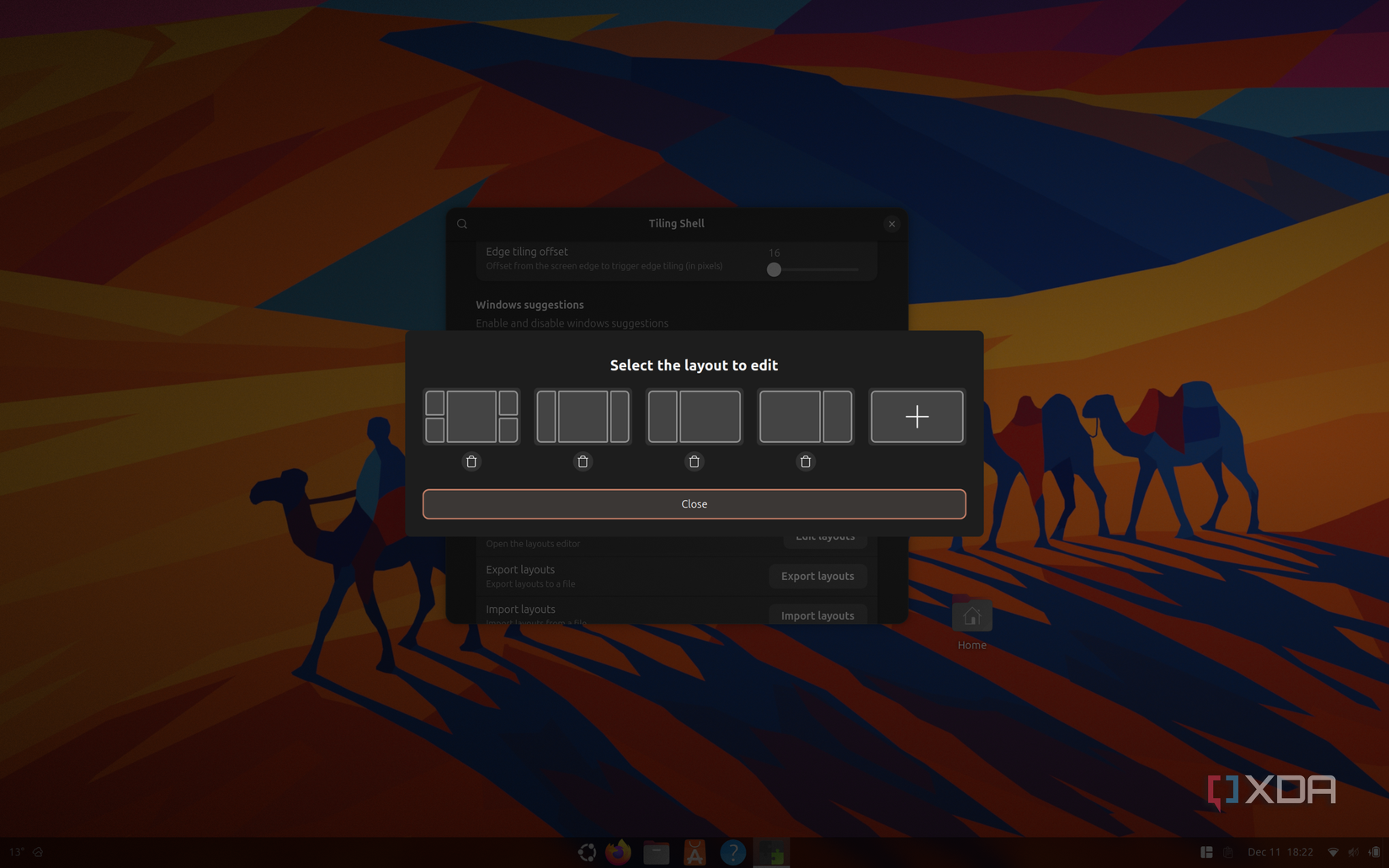
Task: Click the battery icon in the system tray
Action: pos(1375,852)
